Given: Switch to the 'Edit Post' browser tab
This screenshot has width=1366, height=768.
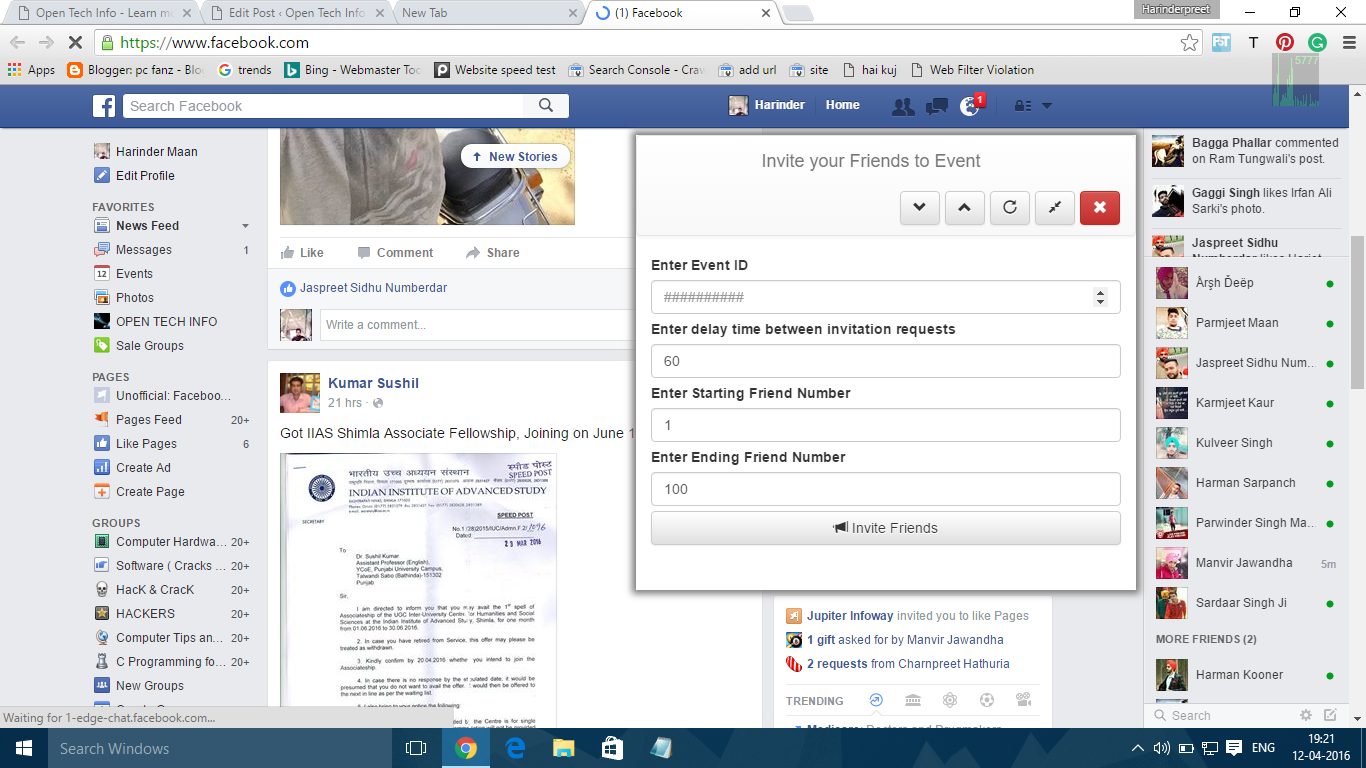Looking at the screenshot, I should pyautogui.click(x=294, y=13).
